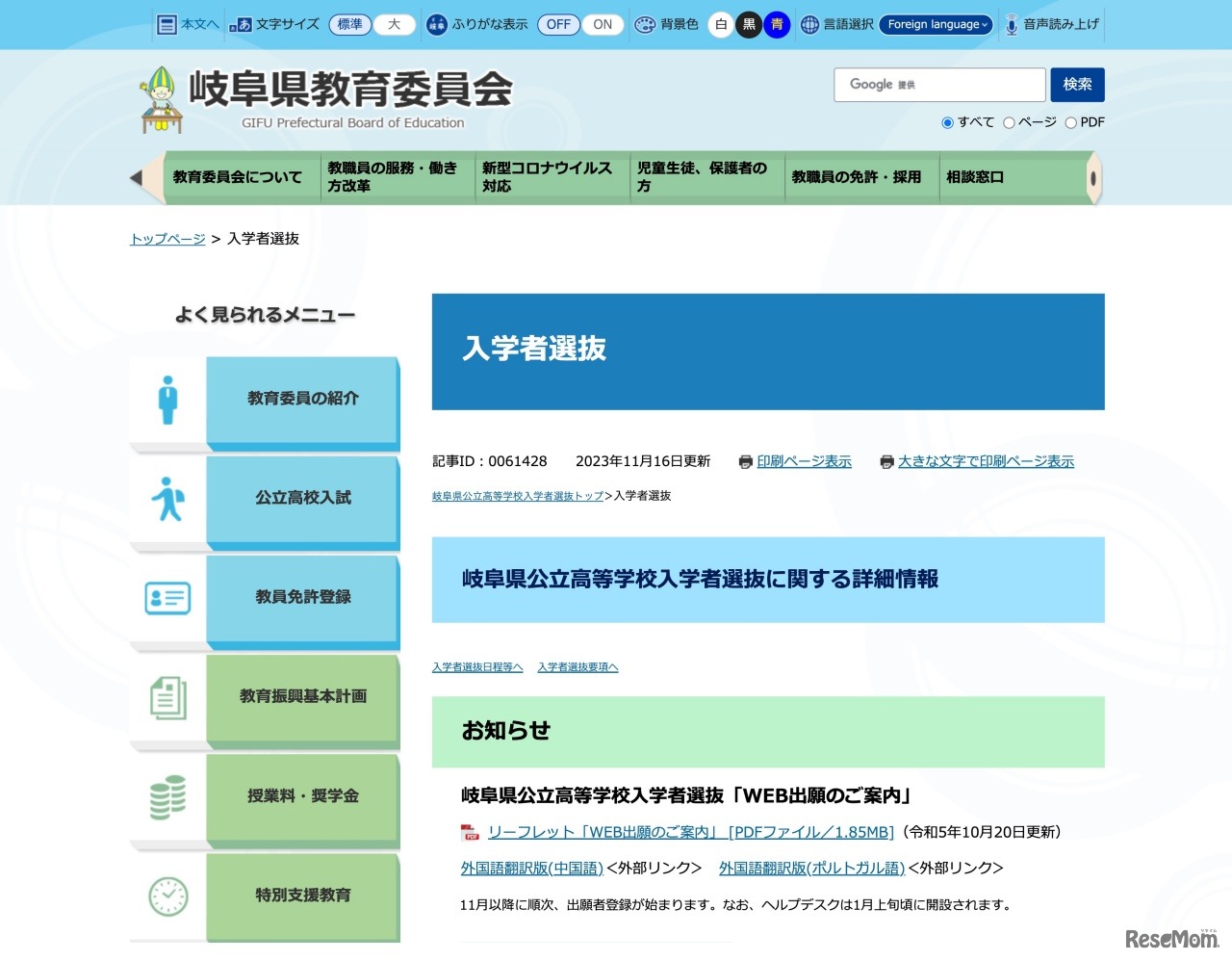Click the Gifu mascot character logo
1232x961 pixels.
tap(161, 100)
